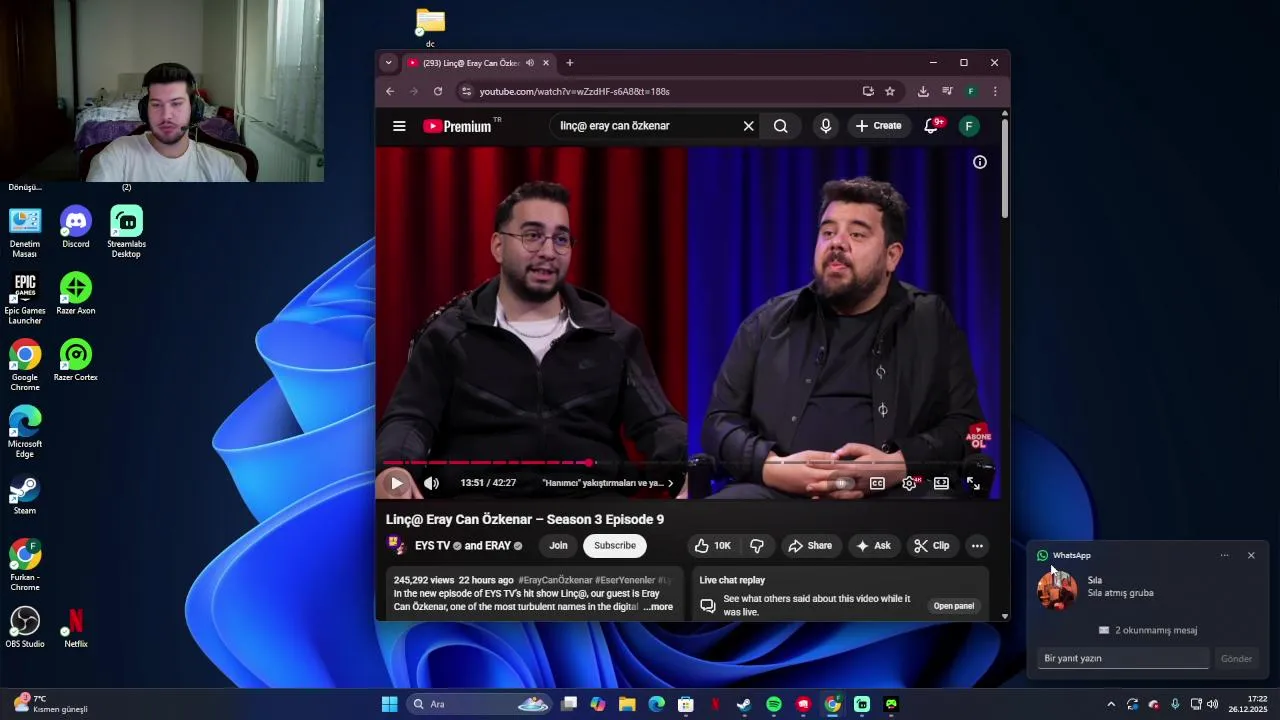Screen dimensions: 1280x720
Task: Go to the YouTube Premium home logo
Action: (x=458, y=126)
